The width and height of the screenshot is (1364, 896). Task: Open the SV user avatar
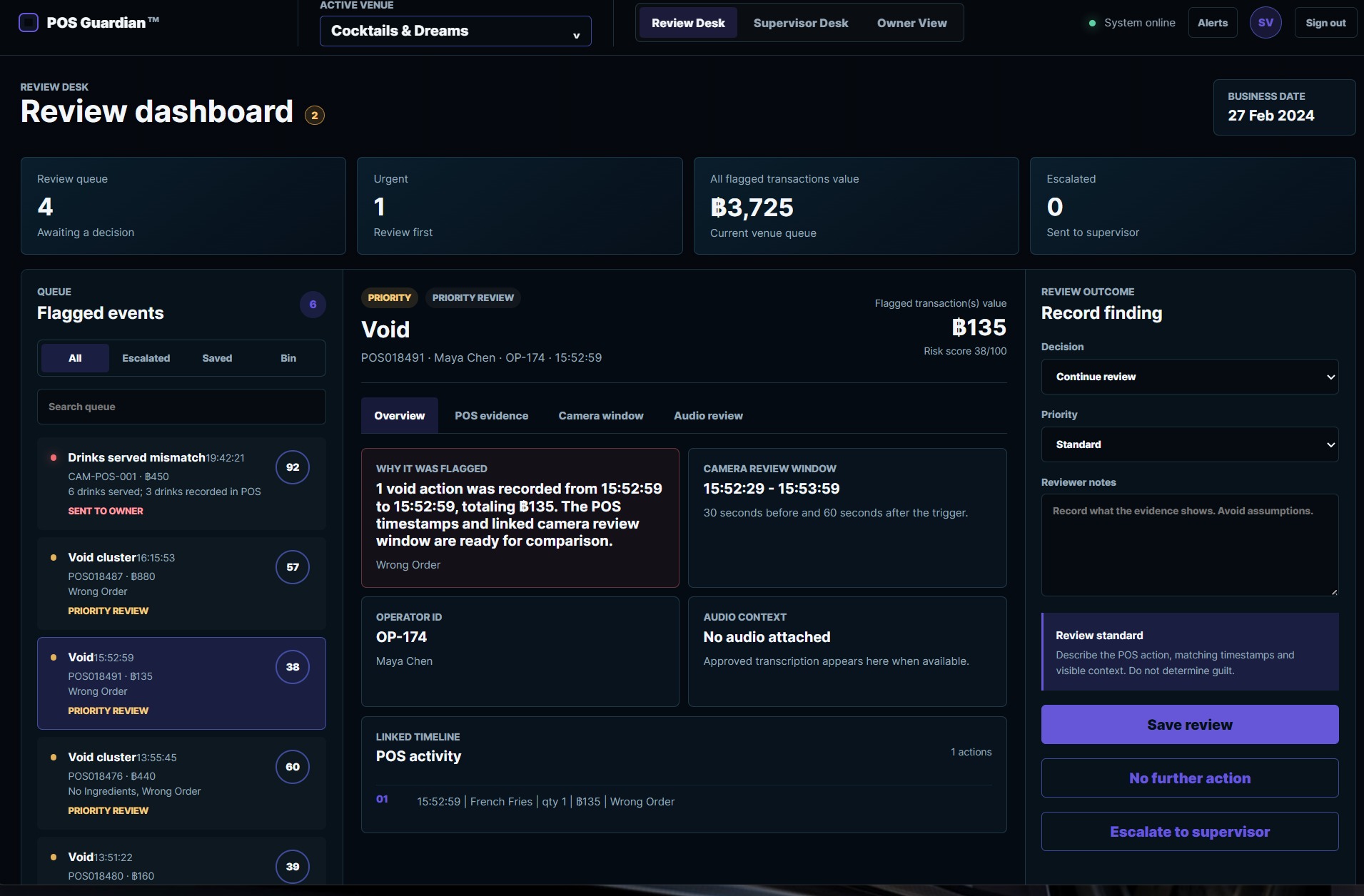[x=1266, y=23]
